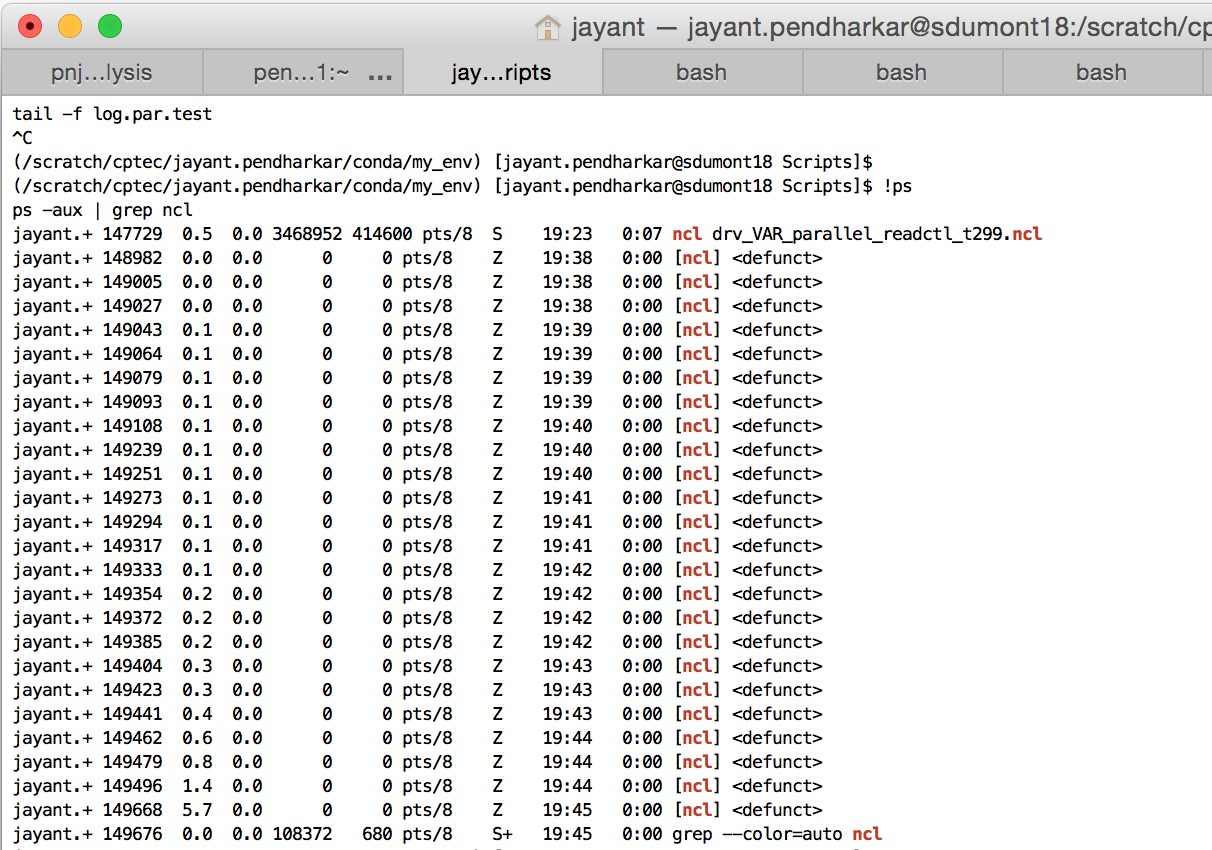Click PID 149668 with 5.7 CPU
The height and width of the screenshot is (850, 1212).
pyautogui.click(x=132, y=810)
